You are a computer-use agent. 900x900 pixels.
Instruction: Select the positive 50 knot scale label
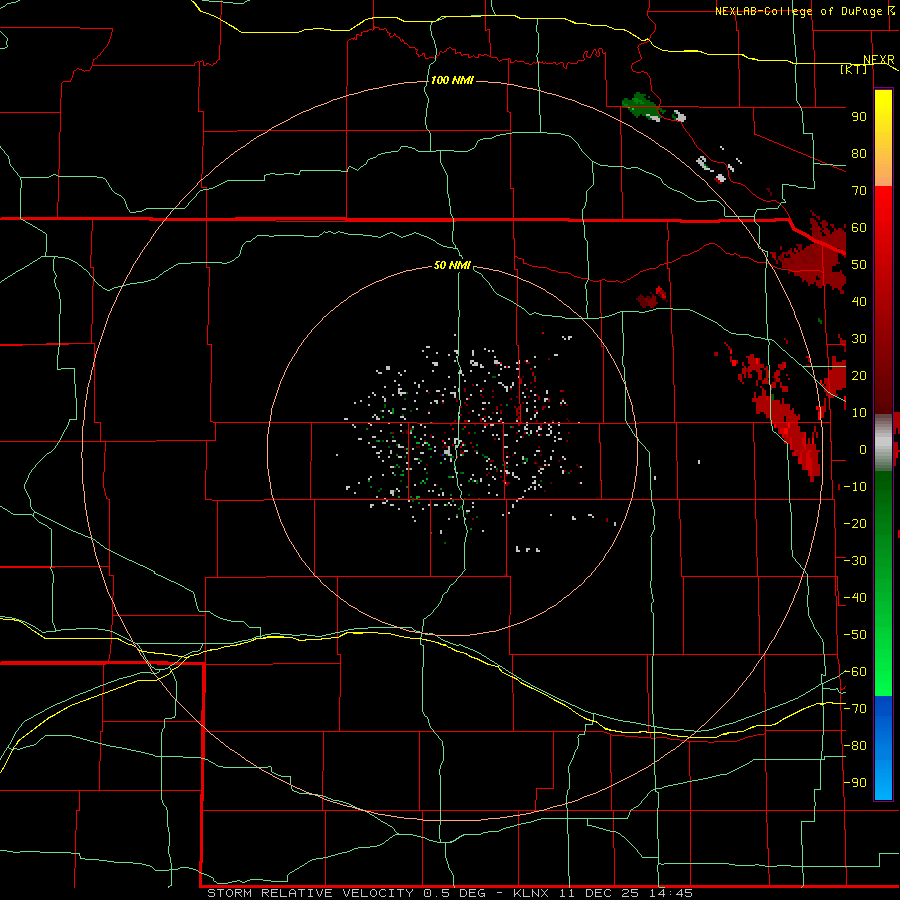pos(859,265)
